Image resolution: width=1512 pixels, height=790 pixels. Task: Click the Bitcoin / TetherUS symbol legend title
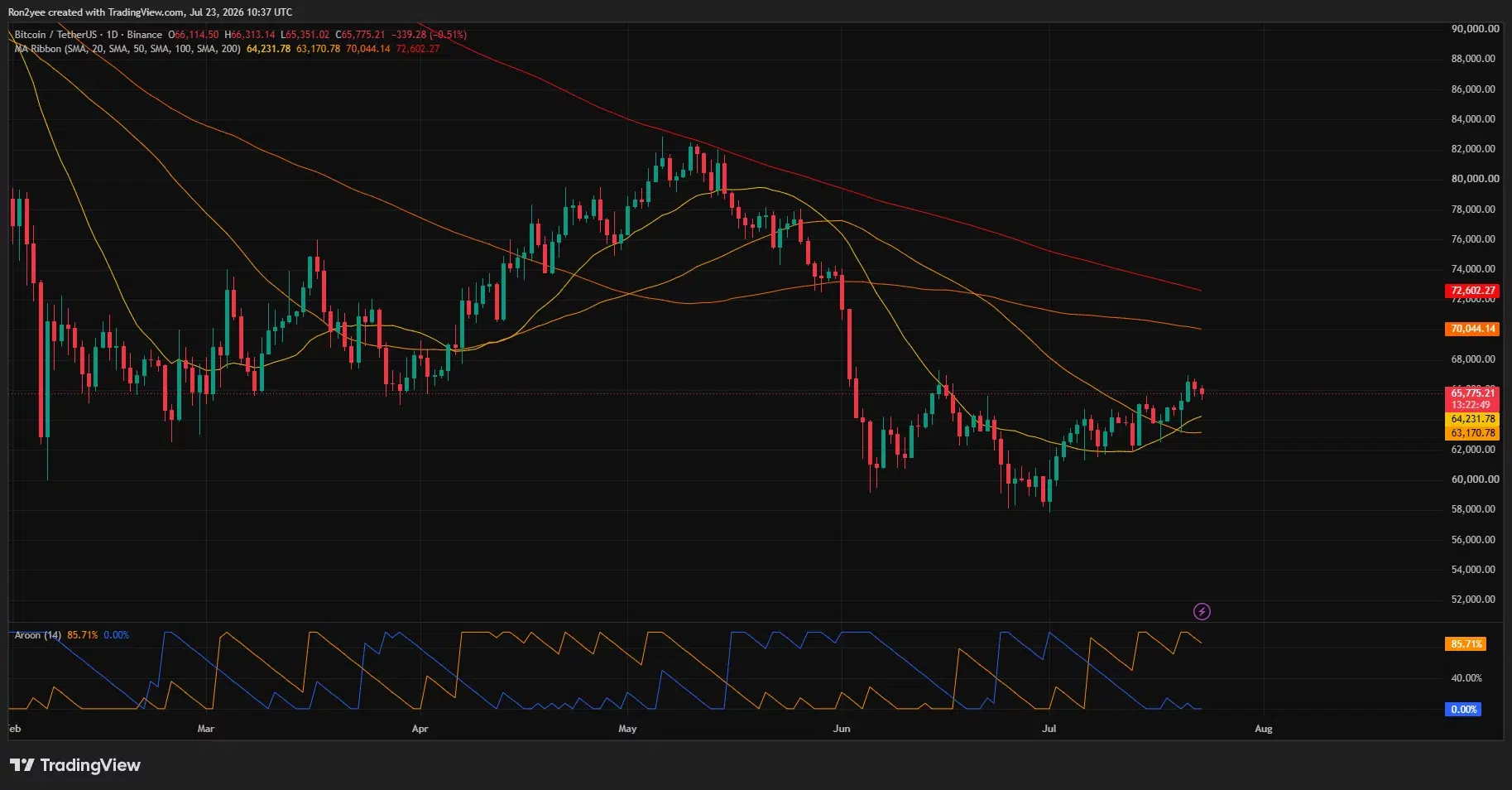tap(89, 35)
